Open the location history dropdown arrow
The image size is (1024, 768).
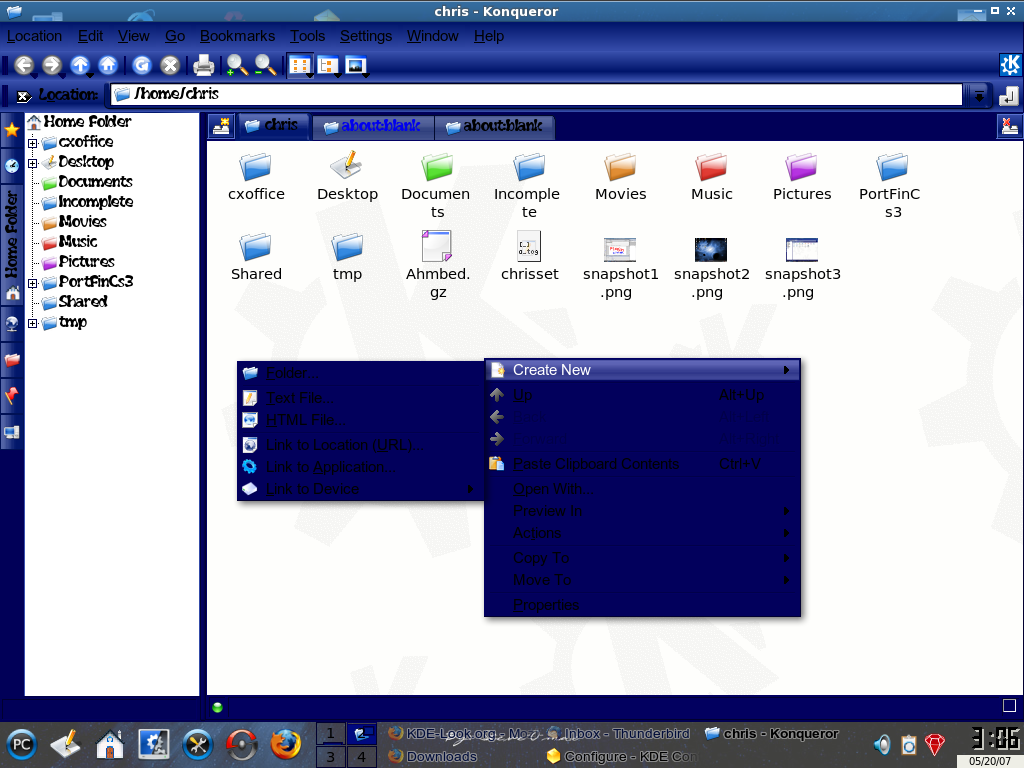[978, 95]
